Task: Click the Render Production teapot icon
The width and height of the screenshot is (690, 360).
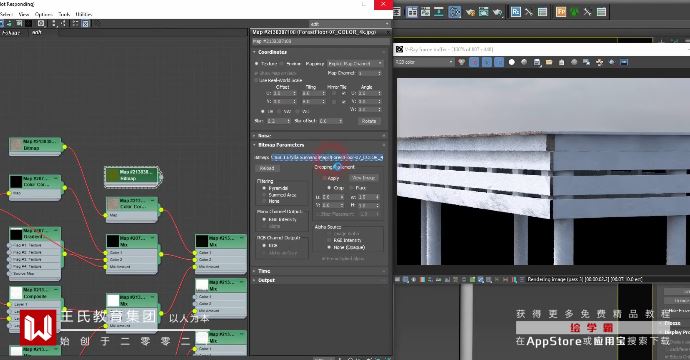Action: (497, 12)
